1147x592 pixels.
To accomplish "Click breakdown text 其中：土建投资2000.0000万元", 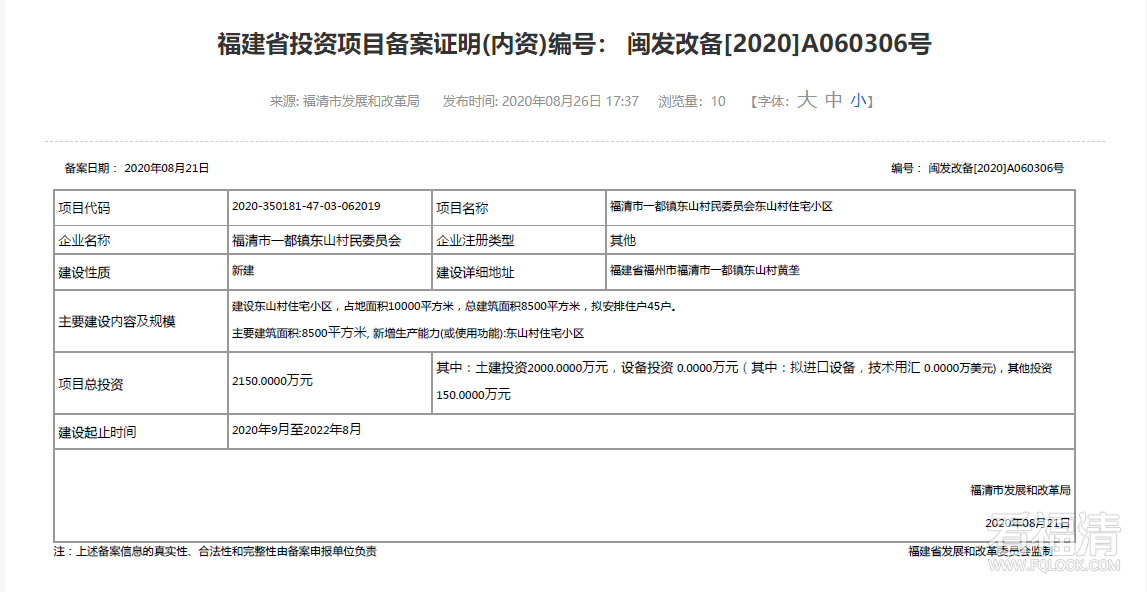I will (x=522, y=367).
